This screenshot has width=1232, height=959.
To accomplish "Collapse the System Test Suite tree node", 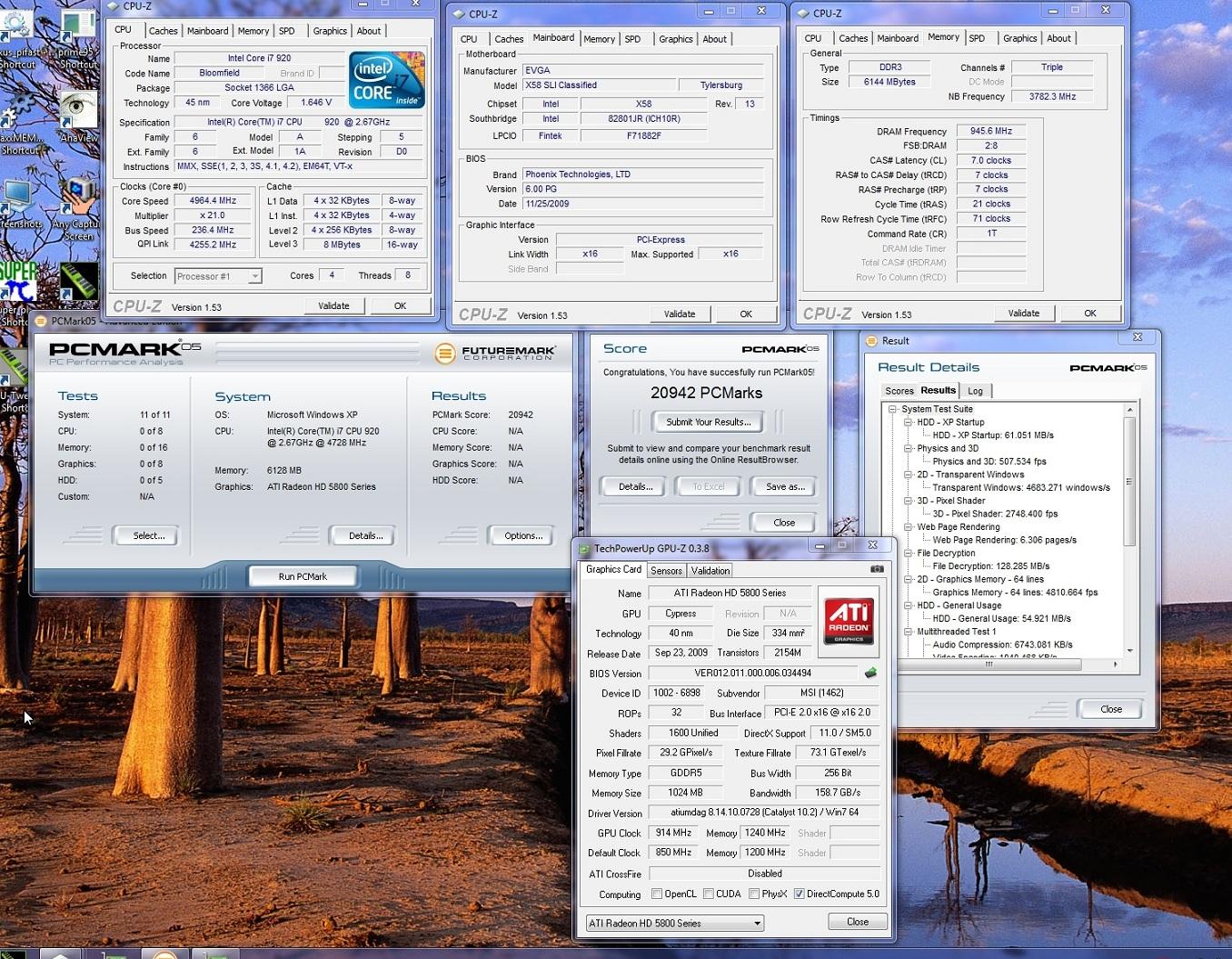I will point(893,409).
